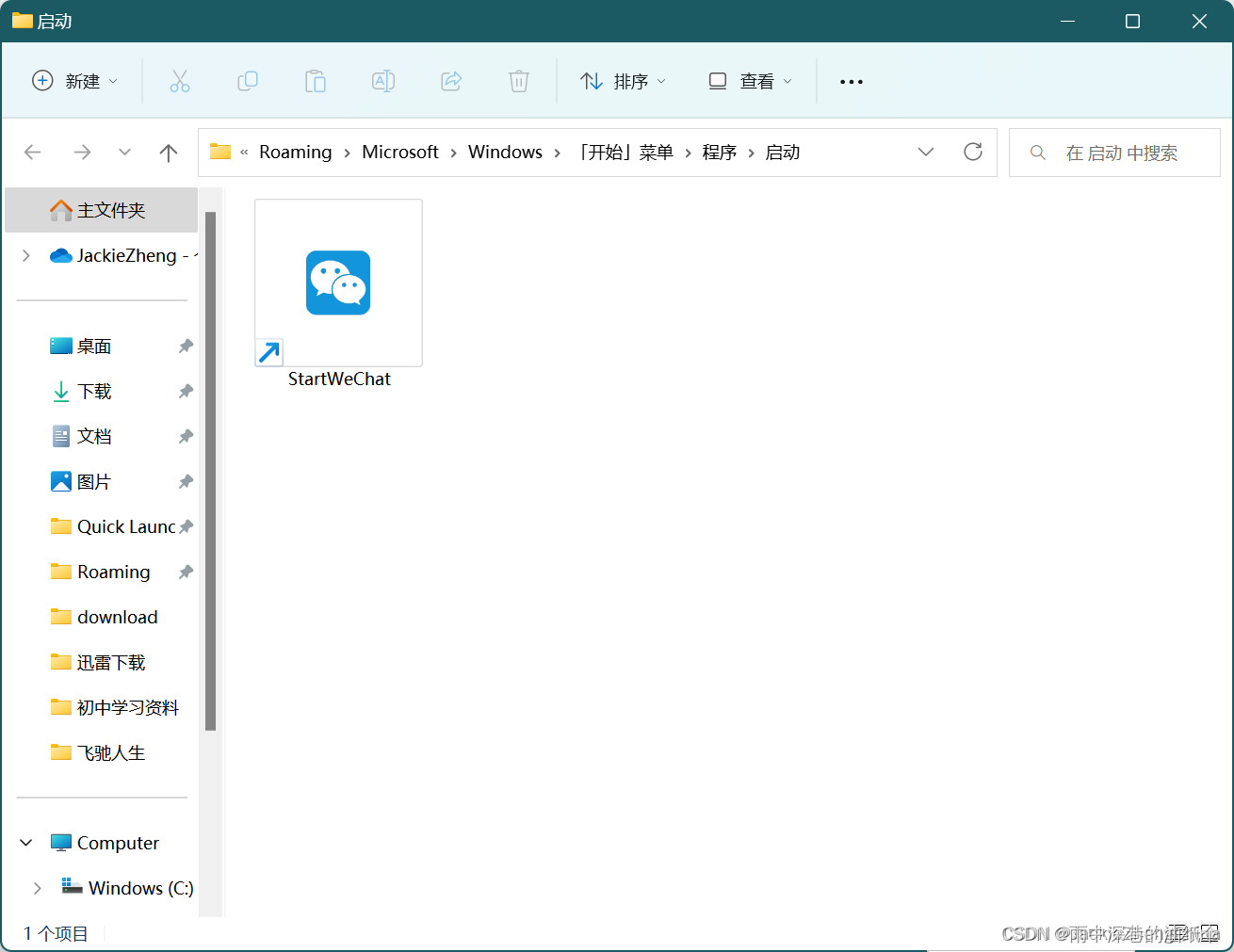Screen dimensions: 1234x952
Task: Click the navigation pane vertical scrollbar
Action: [211, 471]
